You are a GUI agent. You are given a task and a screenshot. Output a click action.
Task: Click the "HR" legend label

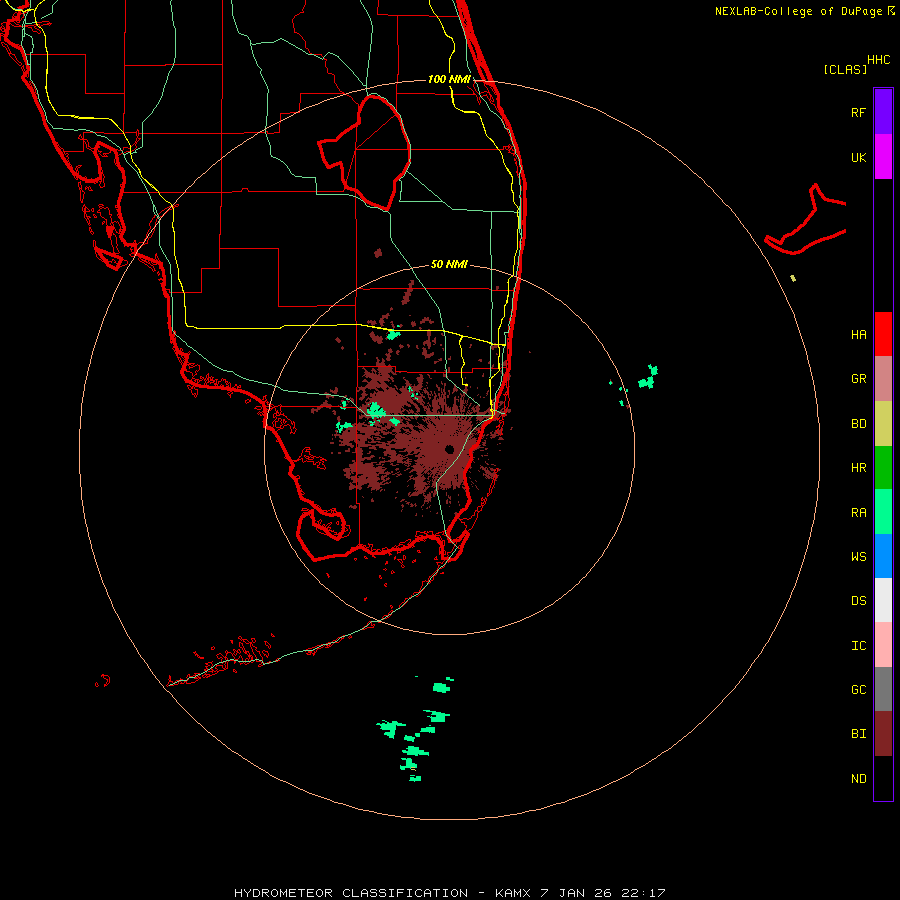[x=859, y=468]
